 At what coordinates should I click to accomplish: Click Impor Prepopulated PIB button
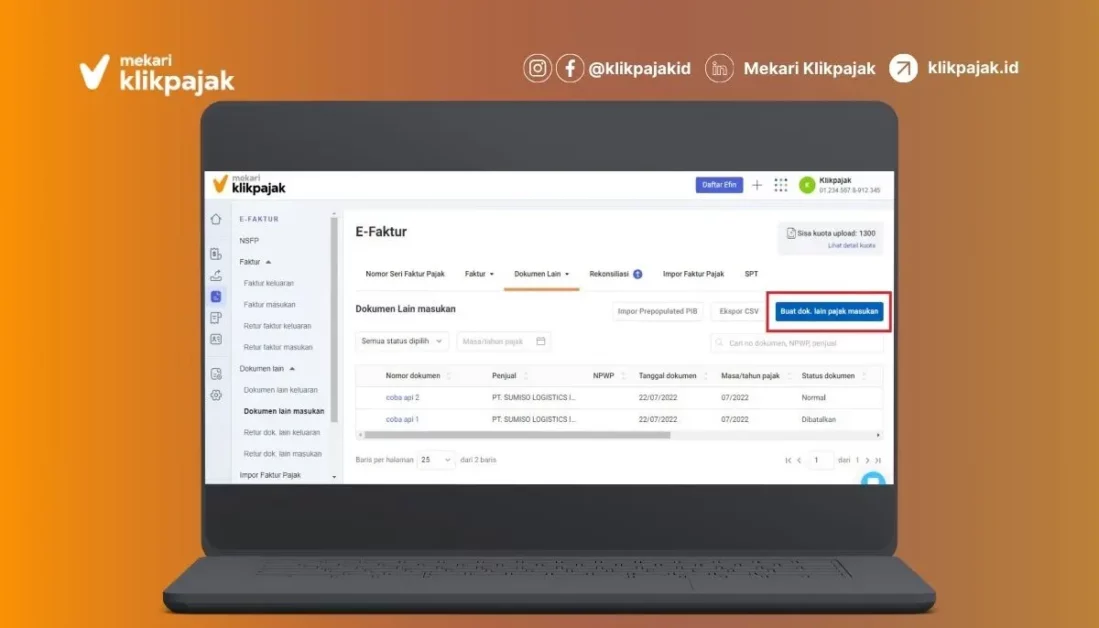(x=657, y=311)
